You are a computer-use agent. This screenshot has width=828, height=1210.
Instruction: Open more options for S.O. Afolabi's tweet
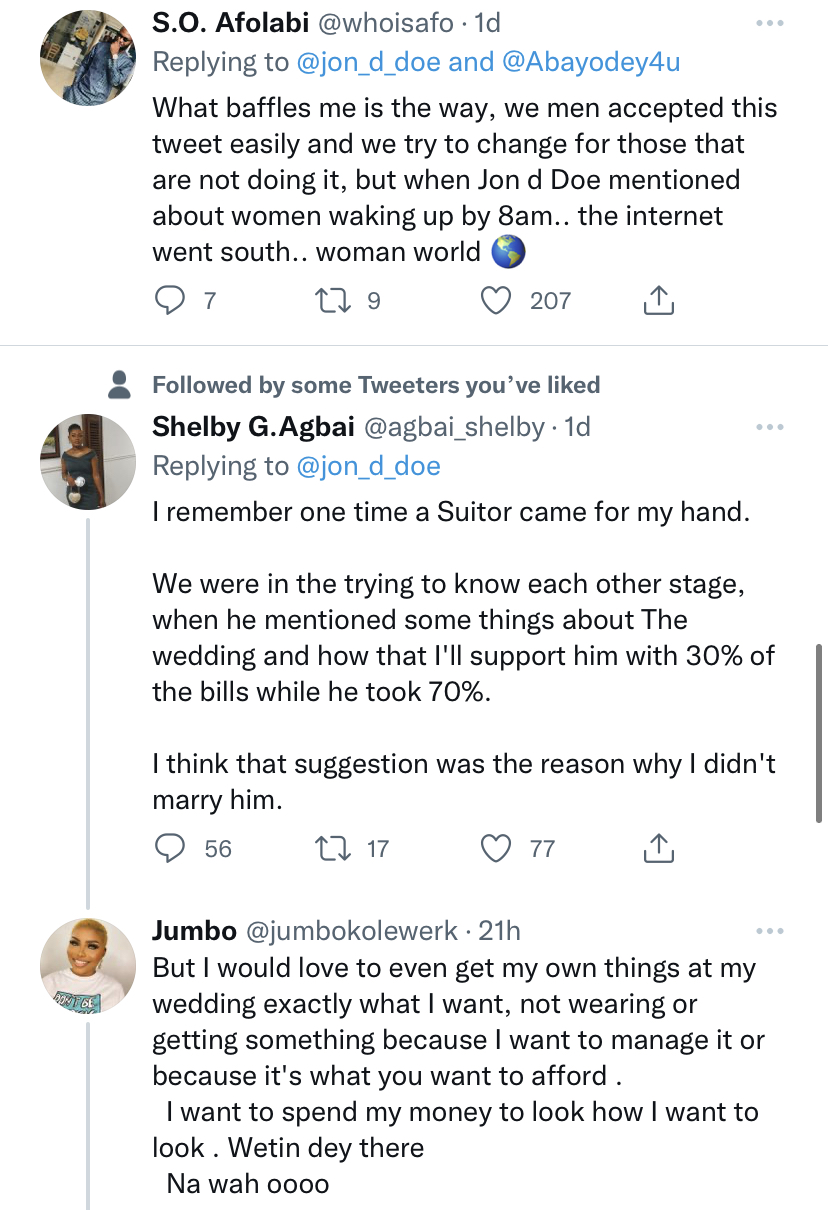tap(769, 23)
